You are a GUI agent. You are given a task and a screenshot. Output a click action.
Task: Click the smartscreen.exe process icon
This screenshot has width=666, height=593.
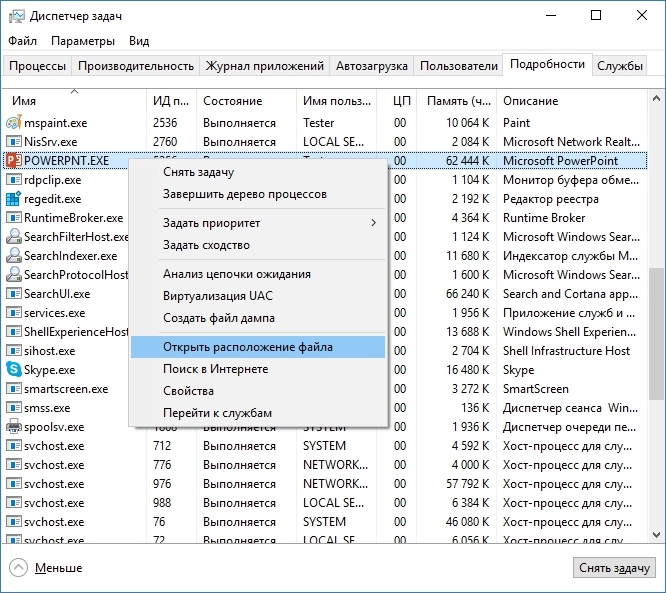pyautogui.click(x=14, y=389)
